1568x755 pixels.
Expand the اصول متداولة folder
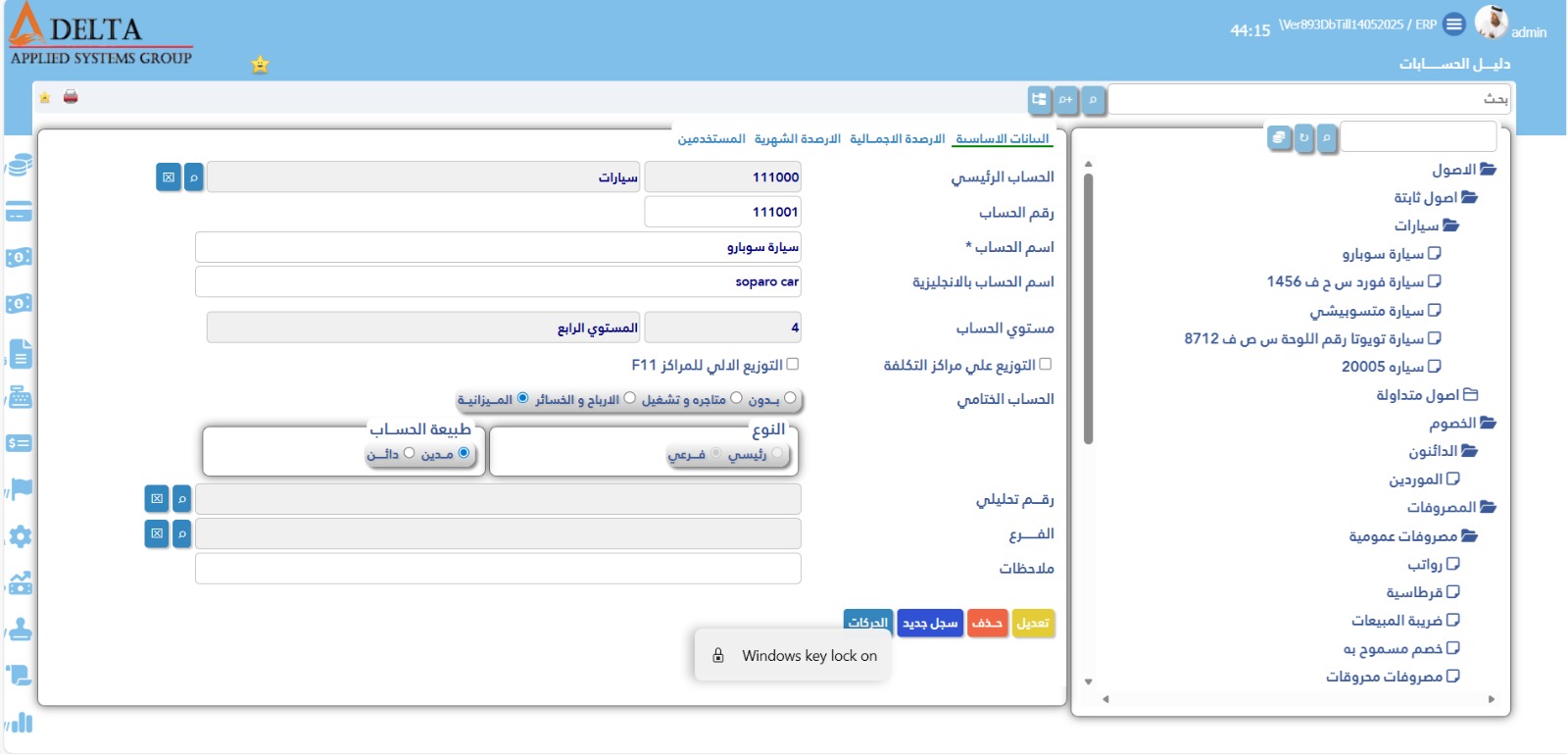(1469, 395)
